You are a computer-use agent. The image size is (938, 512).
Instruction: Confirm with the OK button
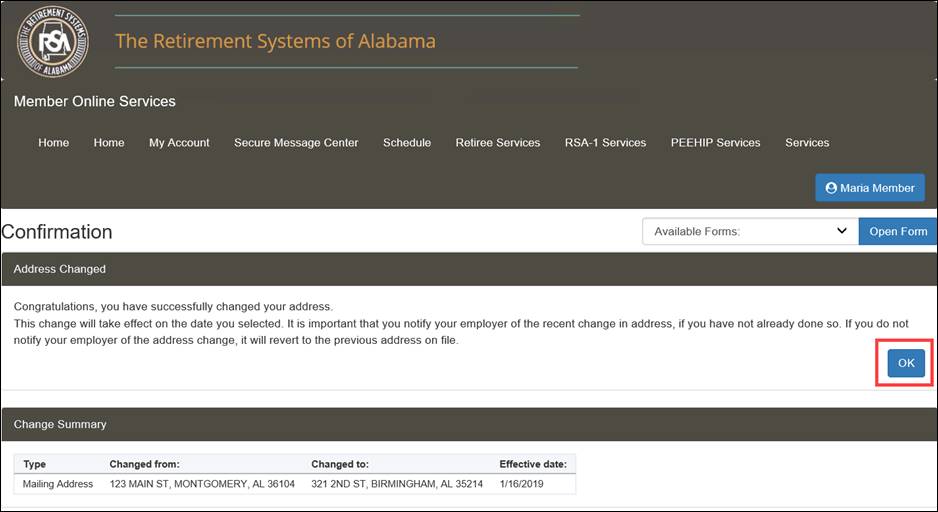[x=905, y=363]
